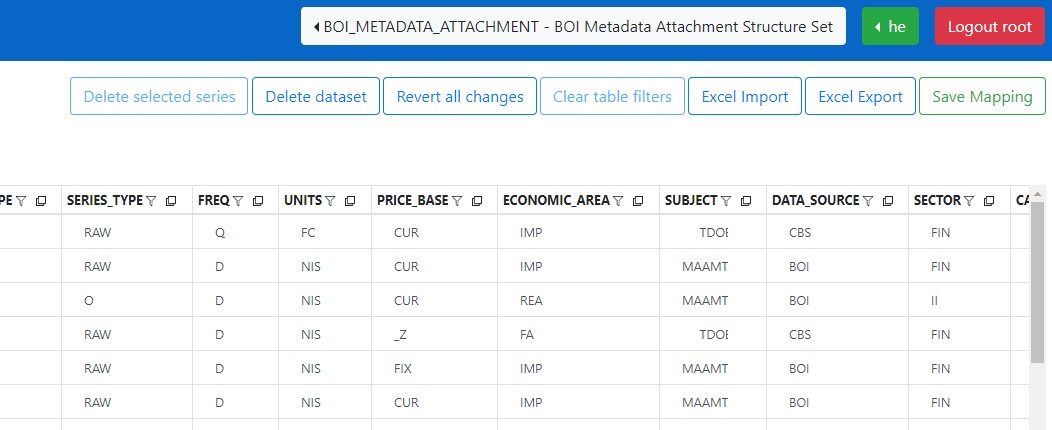Click copy icon next to PRICE_BASE
The height and width of the screenshot is (430, 1052).
coord(477,201)
